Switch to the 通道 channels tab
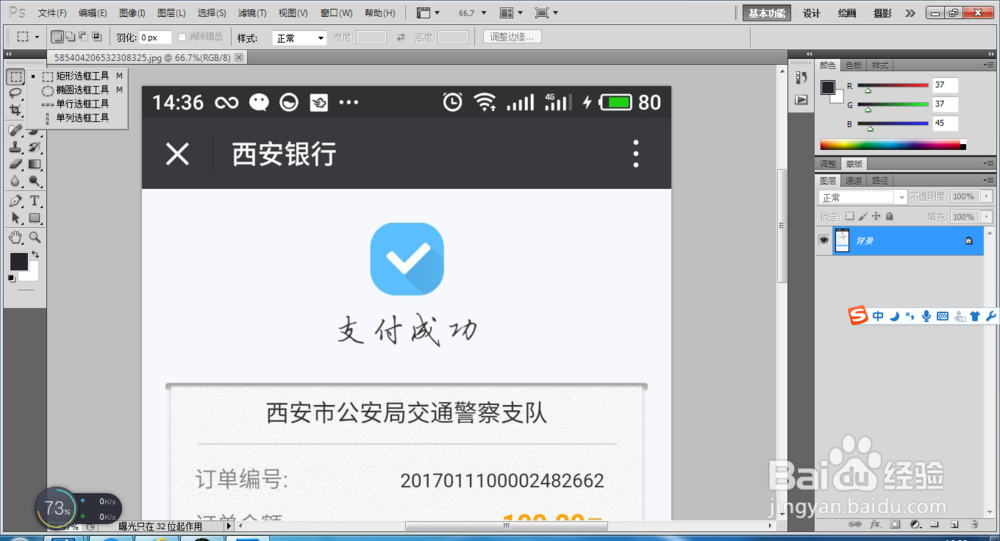The image size is (1000, 541). coord(853,181)
